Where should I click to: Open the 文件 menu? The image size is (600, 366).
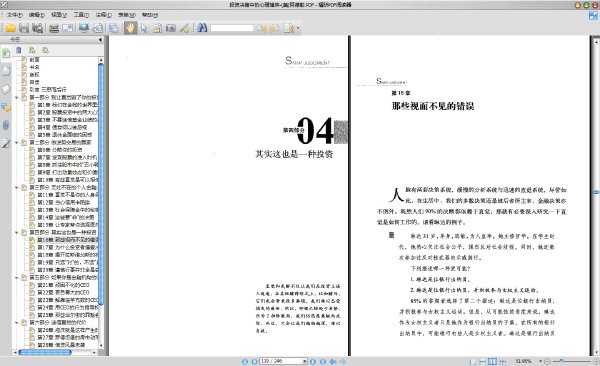pos(15,15)
